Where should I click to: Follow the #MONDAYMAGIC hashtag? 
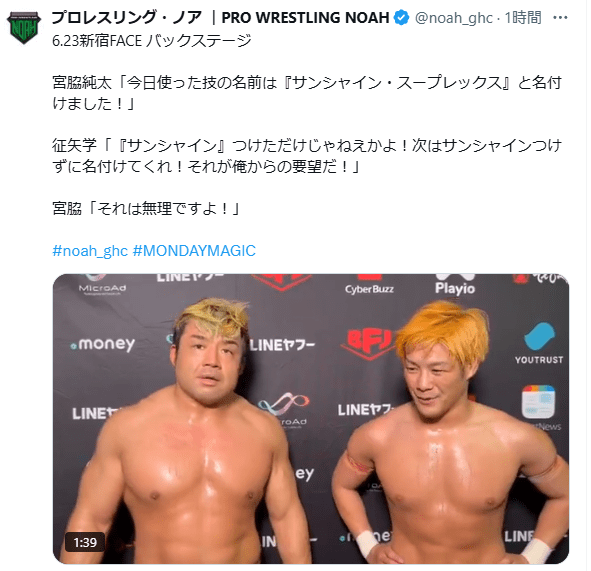pyautogui.click(x=194, y=251)
